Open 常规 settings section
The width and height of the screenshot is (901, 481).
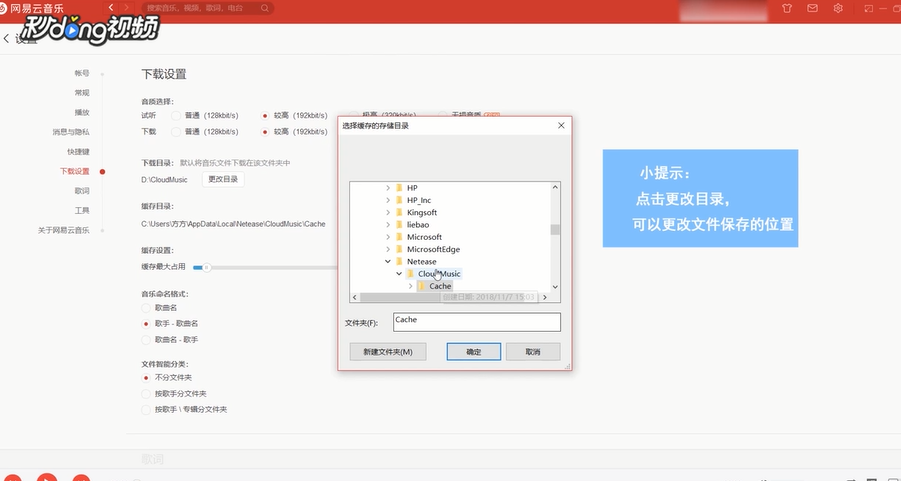coord(82,93)
